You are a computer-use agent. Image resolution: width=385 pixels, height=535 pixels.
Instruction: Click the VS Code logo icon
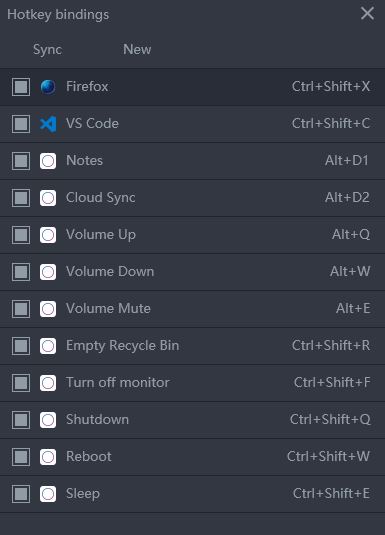tap(48, 124)
